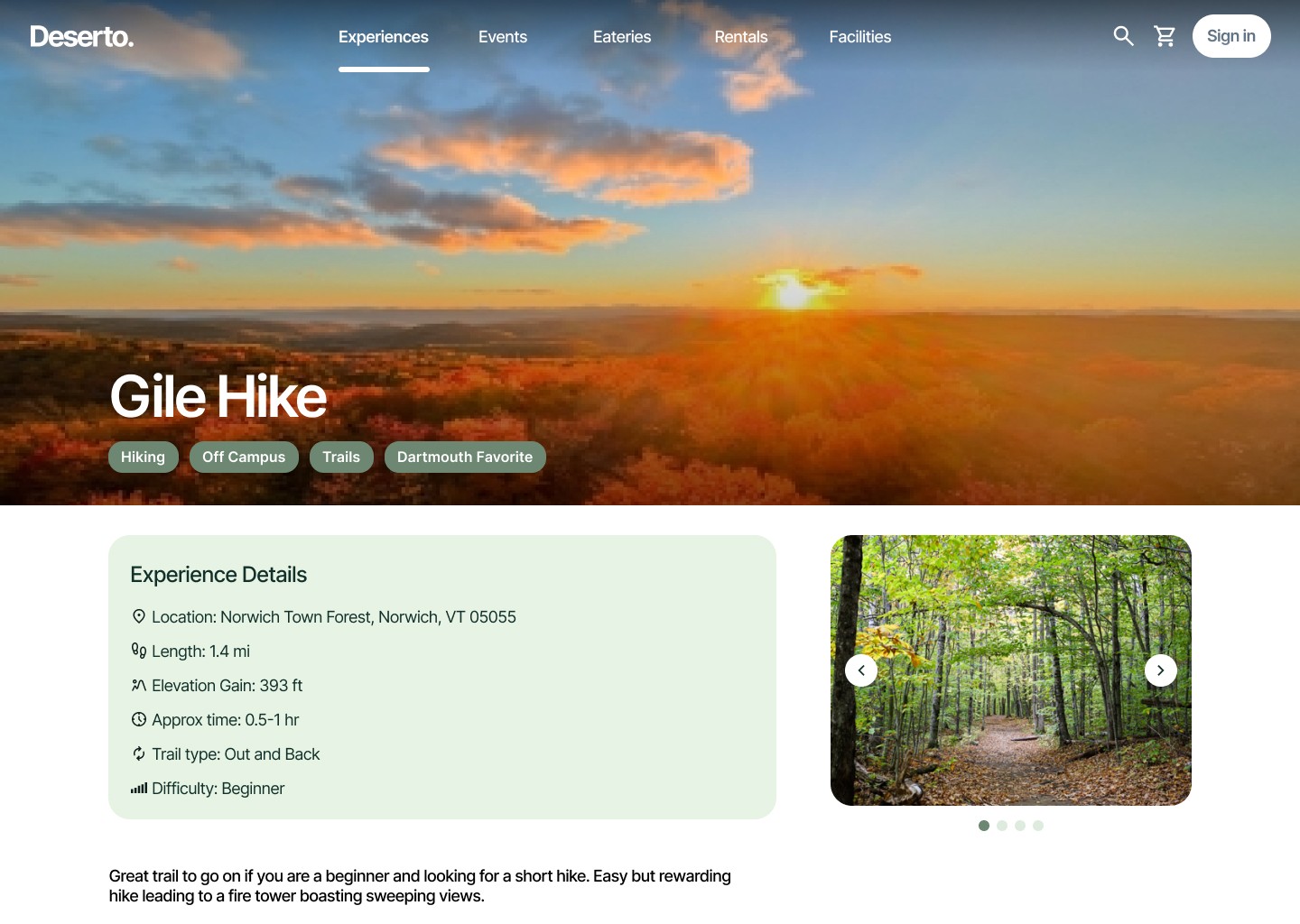
Task: Open the shopping cart icon
Action: (1165, 36)
